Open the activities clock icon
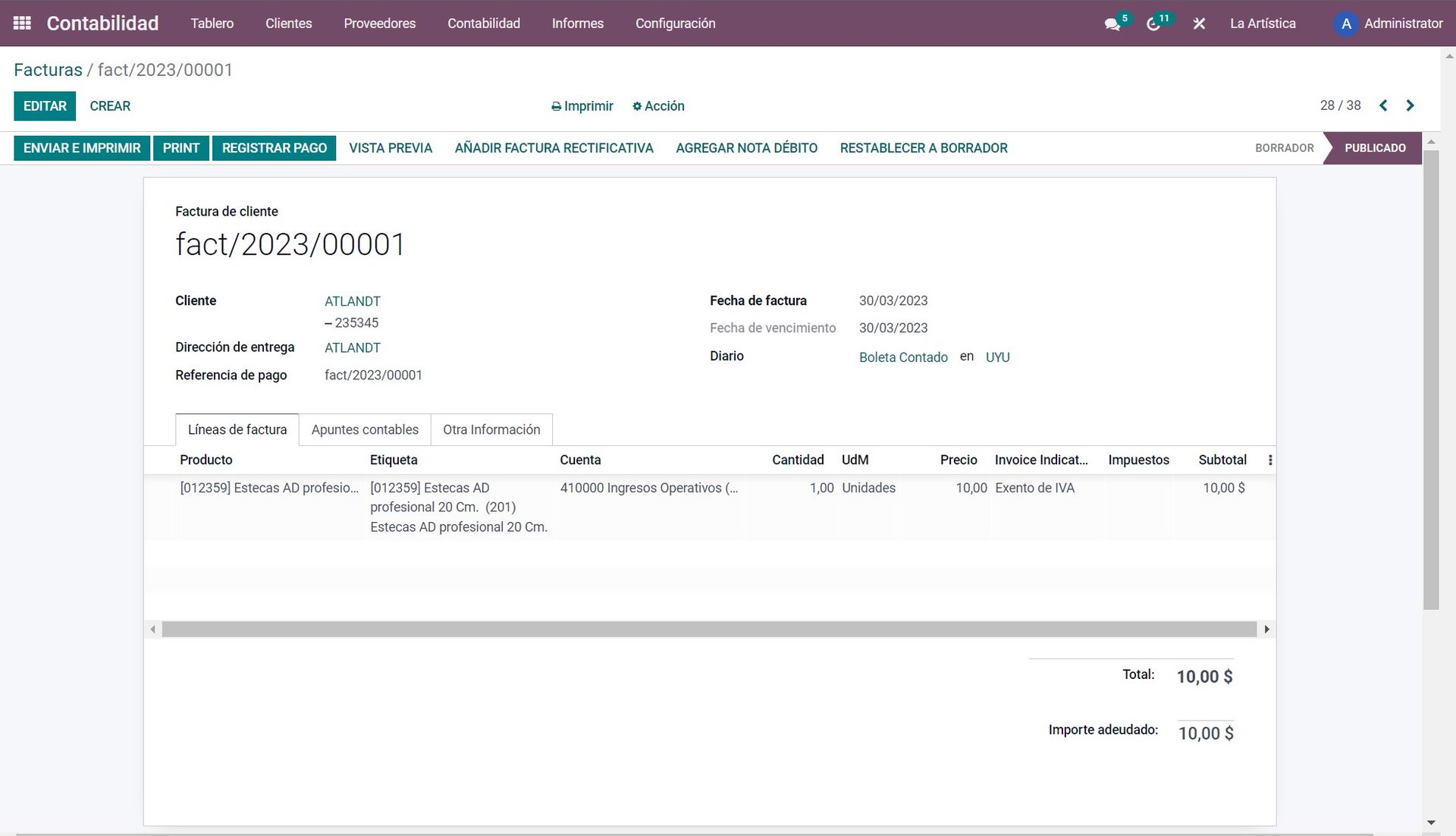The height and width of the screenshot is (836, 1456). tap(1153, 24)
